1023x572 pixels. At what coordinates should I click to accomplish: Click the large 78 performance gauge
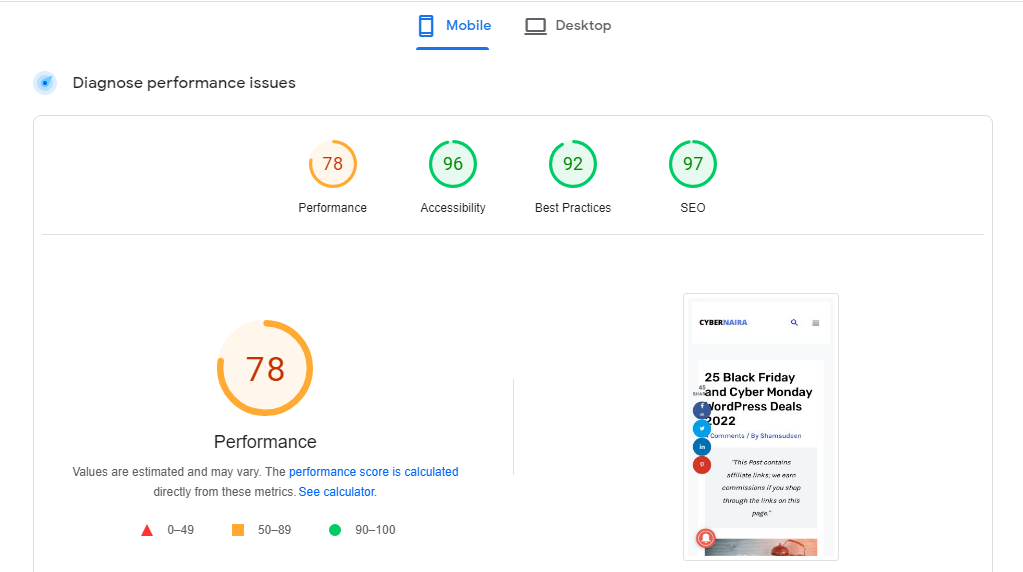265,368
